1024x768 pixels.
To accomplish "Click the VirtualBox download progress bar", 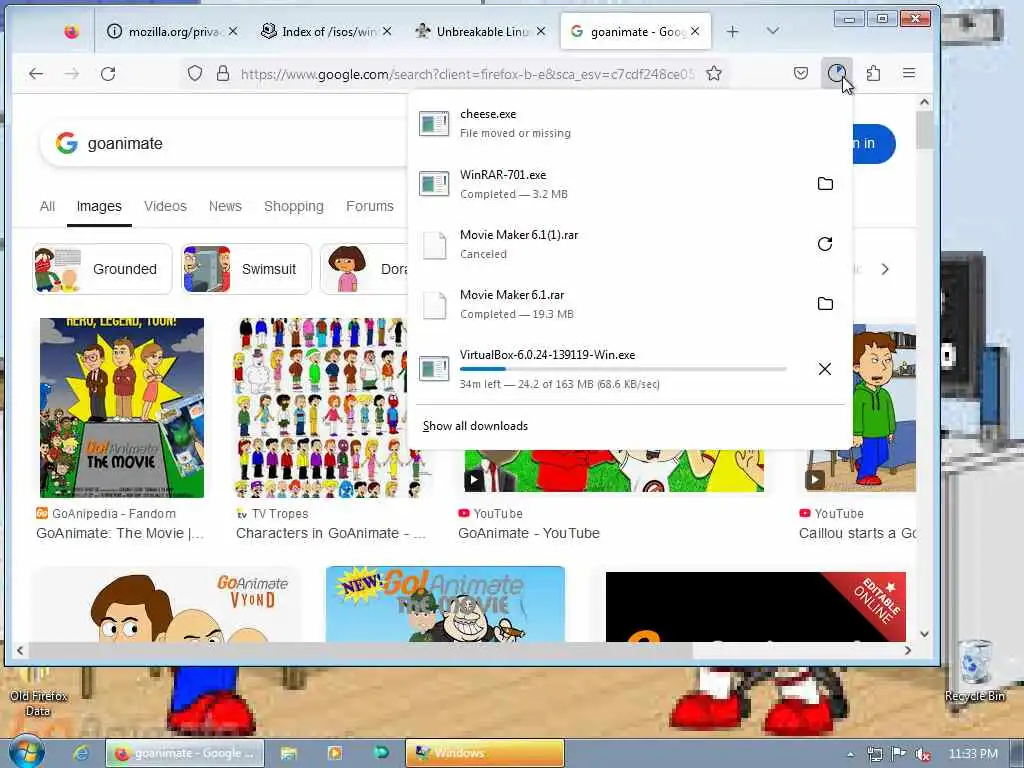I will (623, 369).
